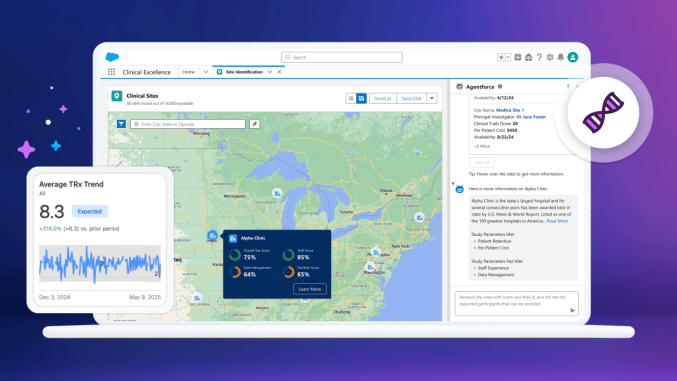Image resolution: width=677 pixels, height=381 pixels.
Task: Click the global Search field
Action: 342,57
